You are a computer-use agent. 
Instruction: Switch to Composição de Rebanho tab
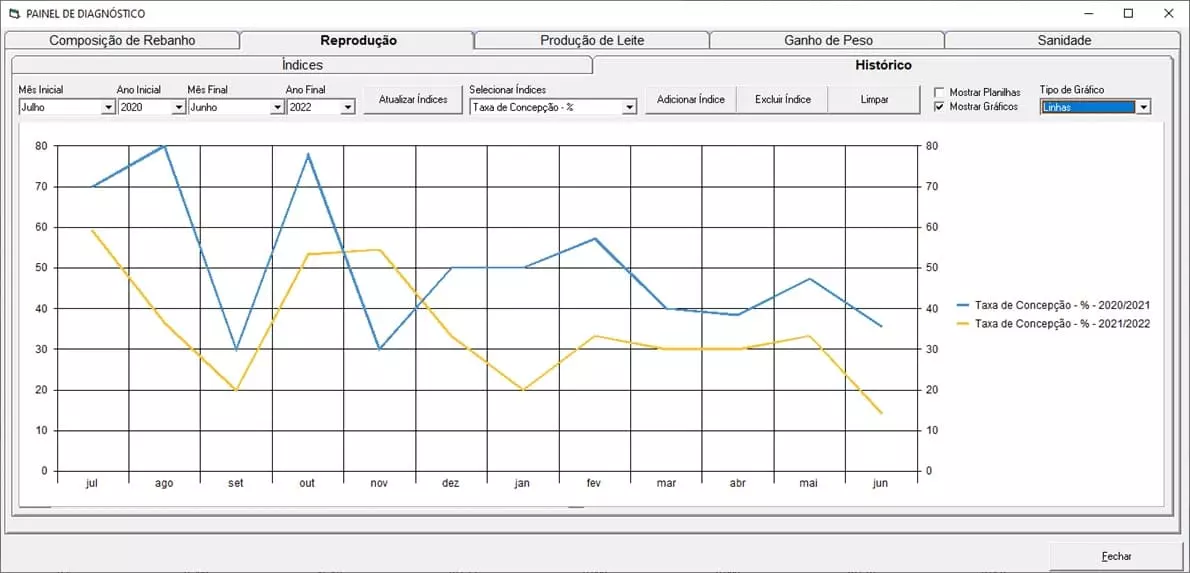[122, 41]
